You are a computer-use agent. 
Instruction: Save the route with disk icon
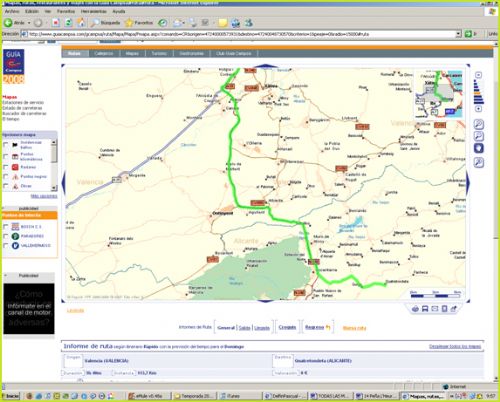pos(425,309)
